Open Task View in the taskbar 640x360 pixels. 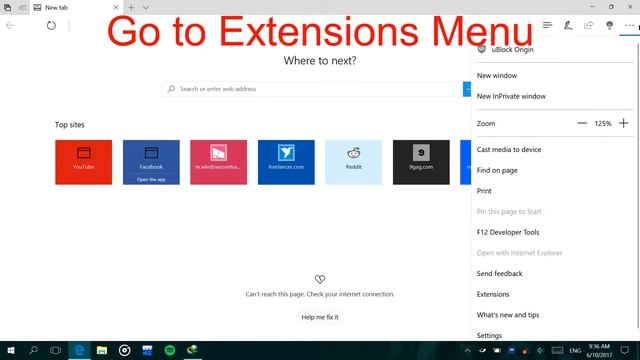(56, 350)
